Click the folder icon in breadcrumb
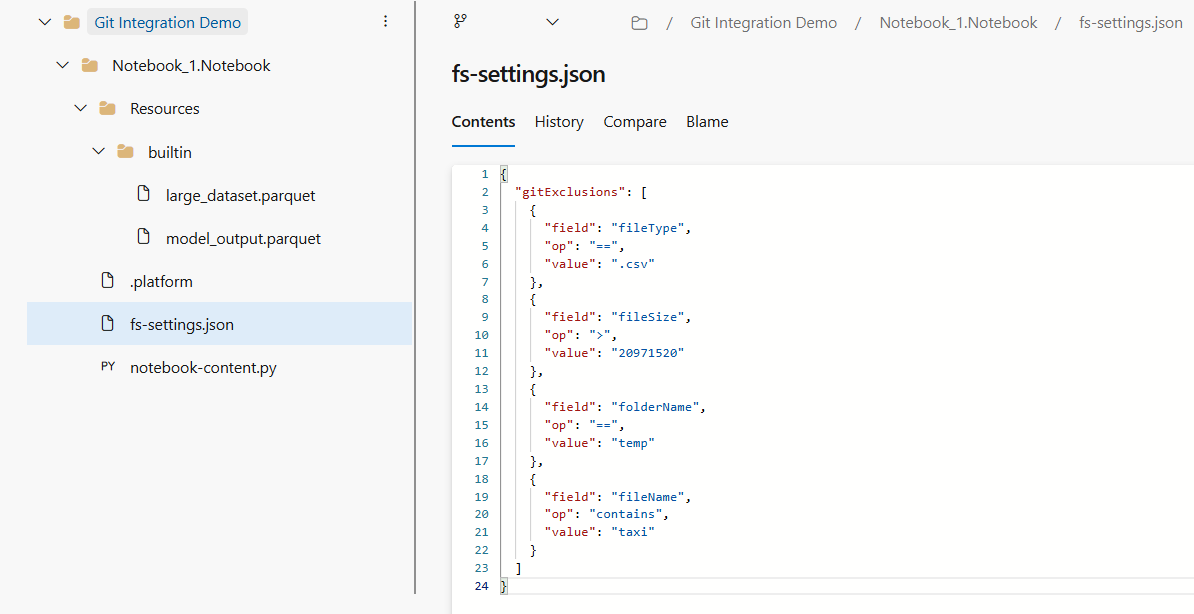1194x614 pixels. click(x=639, y=23)
